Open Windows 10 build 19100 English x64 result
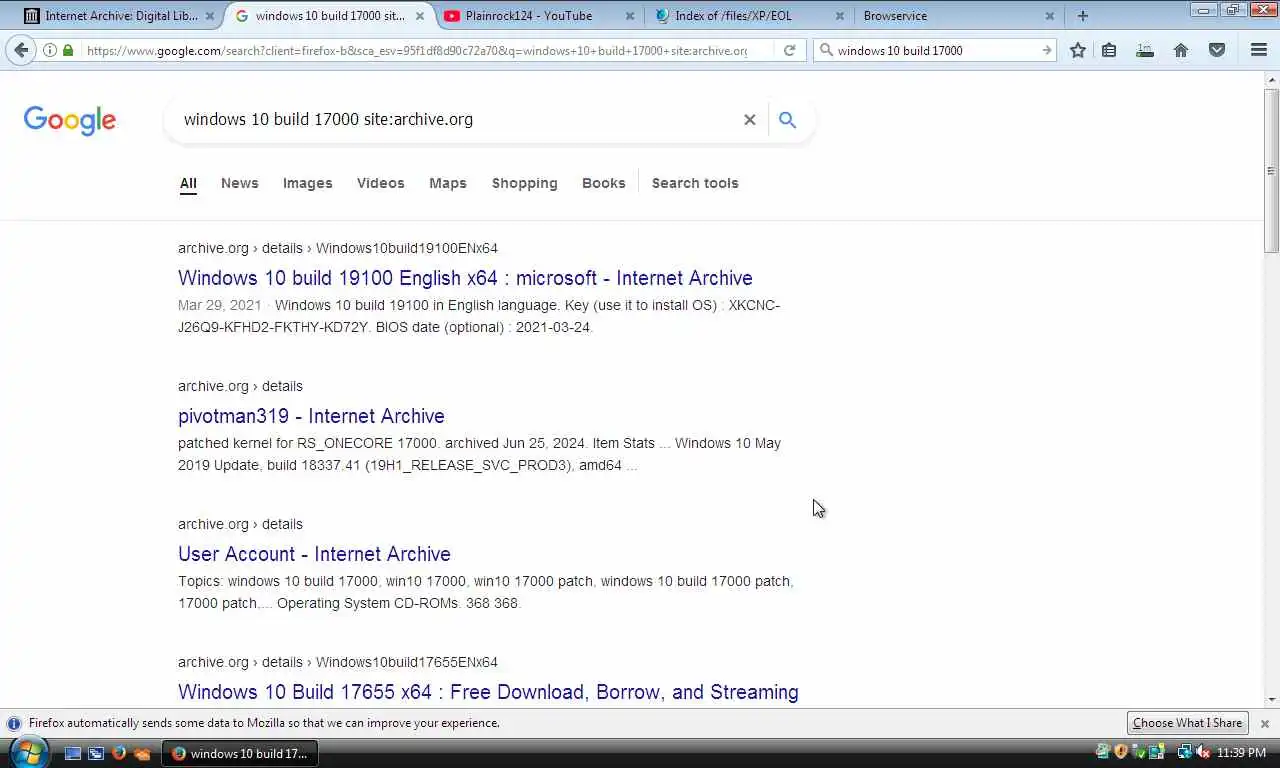This screenshot has height=768, width=1280. coord(465,278)
